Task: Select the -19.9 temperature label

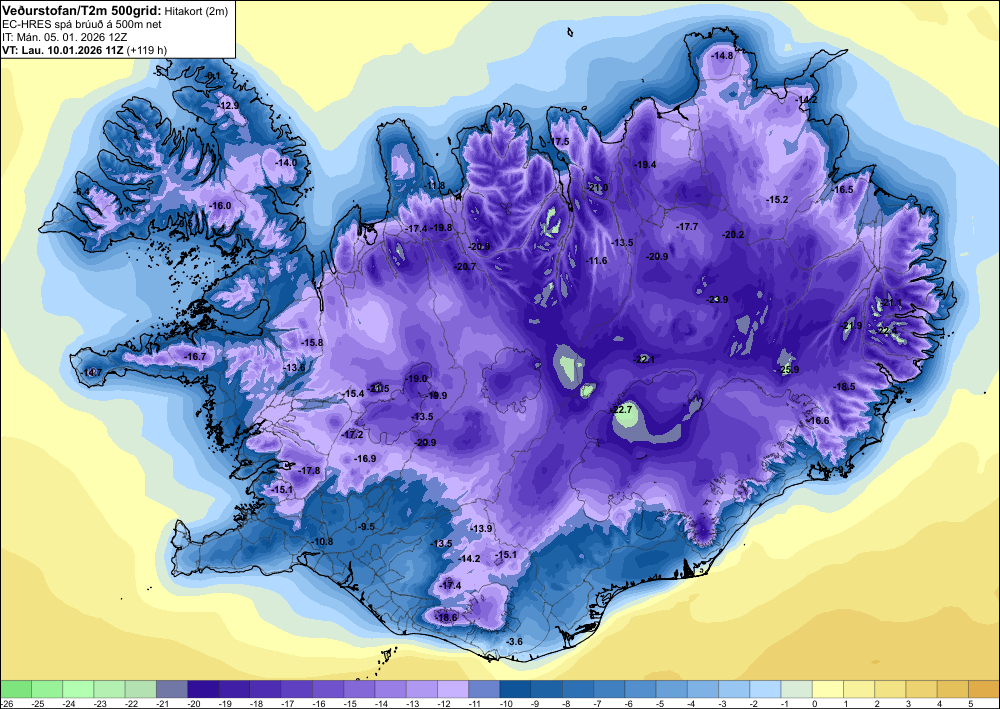Action: click(x=437, y=396)
